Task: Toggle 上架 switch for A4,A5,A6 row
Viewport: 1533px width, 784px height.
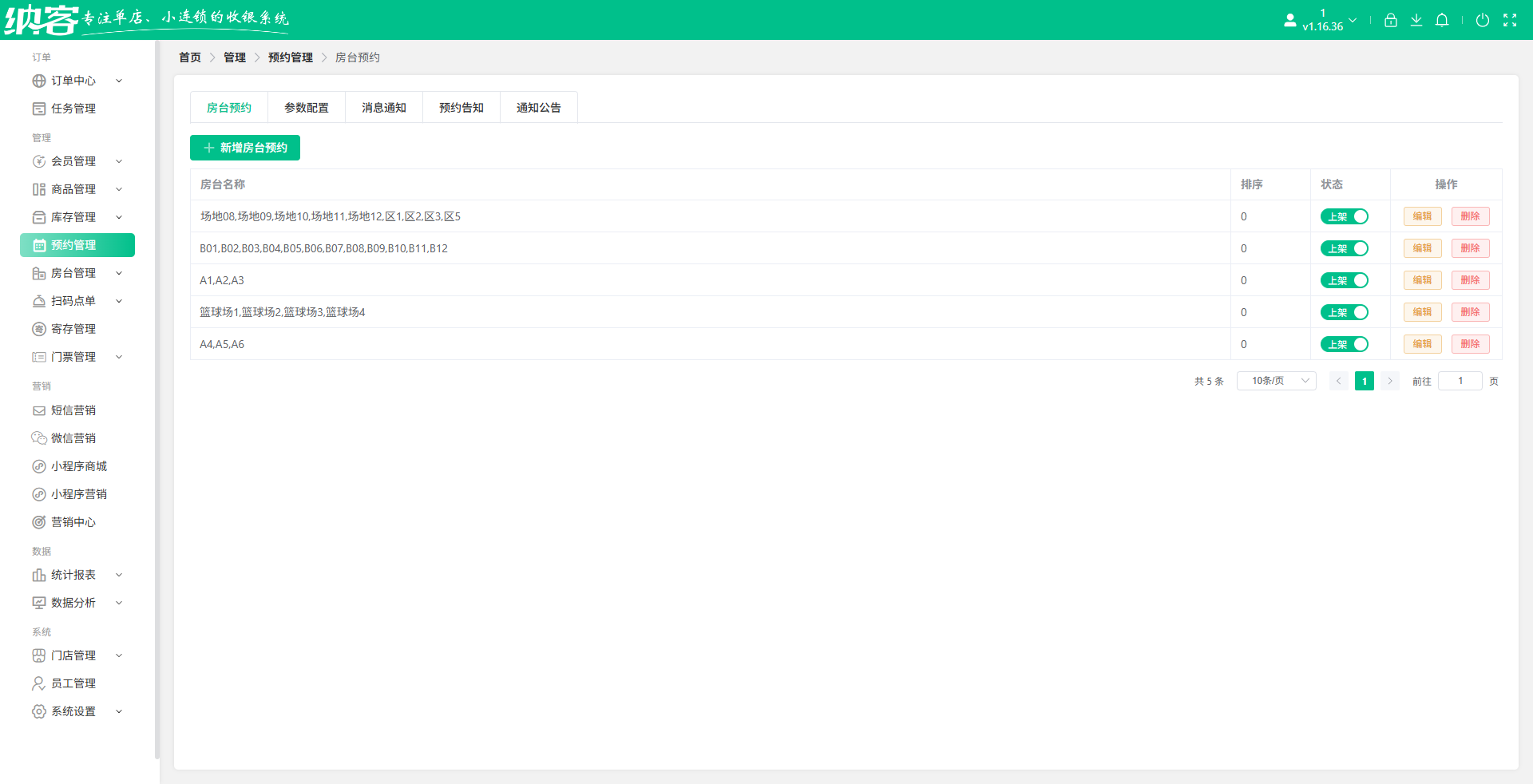Action: (1345, 344)
